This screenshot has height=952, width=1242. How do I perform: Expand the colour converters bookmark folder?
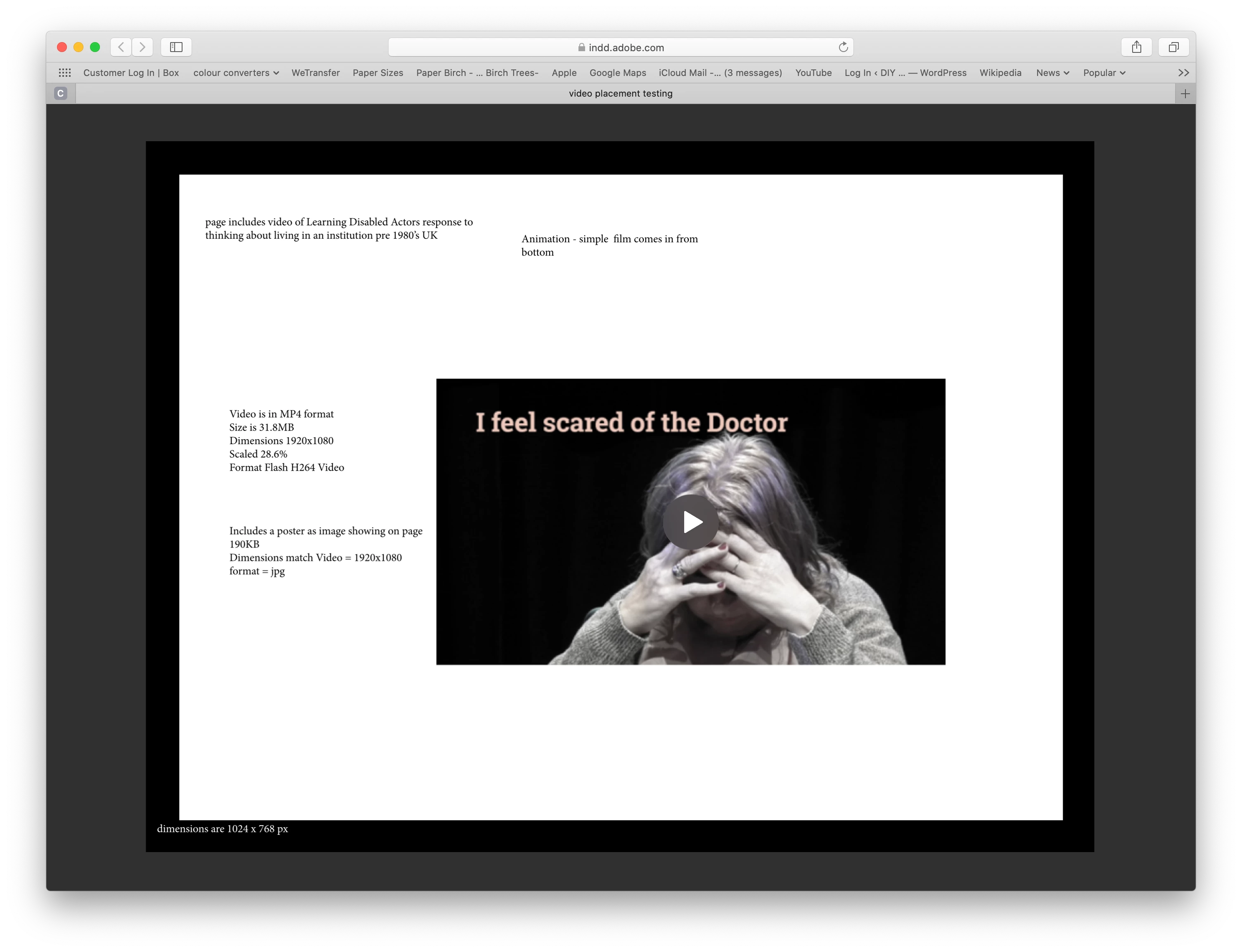[x=236, y=73]
